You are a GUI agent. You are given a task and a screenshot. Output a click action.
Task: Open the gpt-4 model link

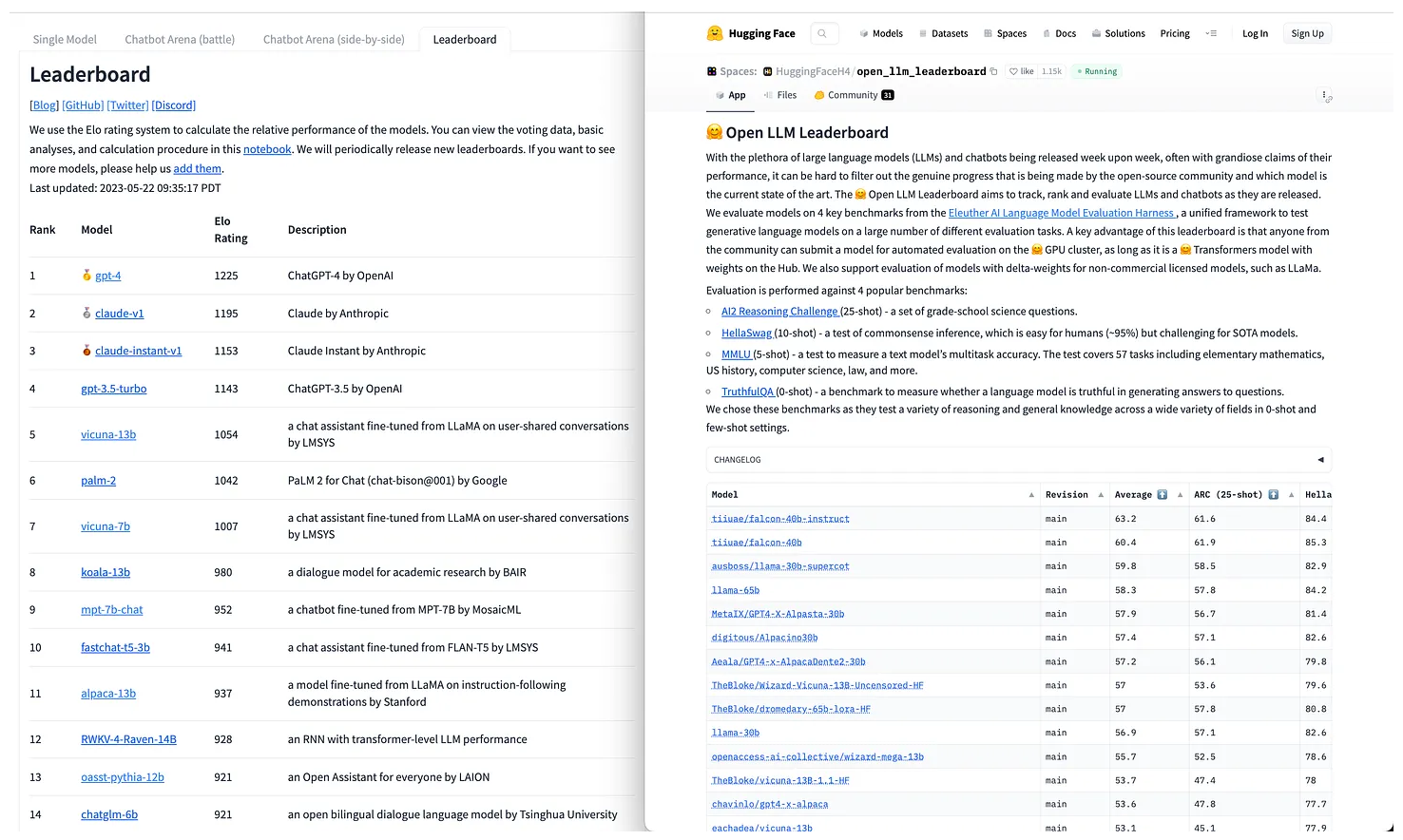coord(108,276)
